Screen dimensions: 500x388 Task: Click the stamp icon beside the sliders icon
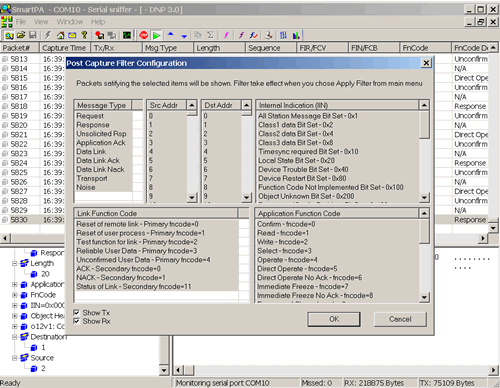click(269, 35)
